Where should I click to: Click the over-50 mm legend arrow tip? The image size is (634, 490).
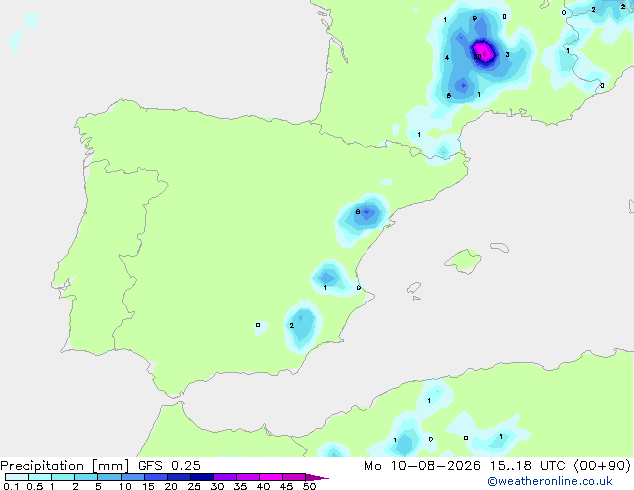[x=317, y=477]
